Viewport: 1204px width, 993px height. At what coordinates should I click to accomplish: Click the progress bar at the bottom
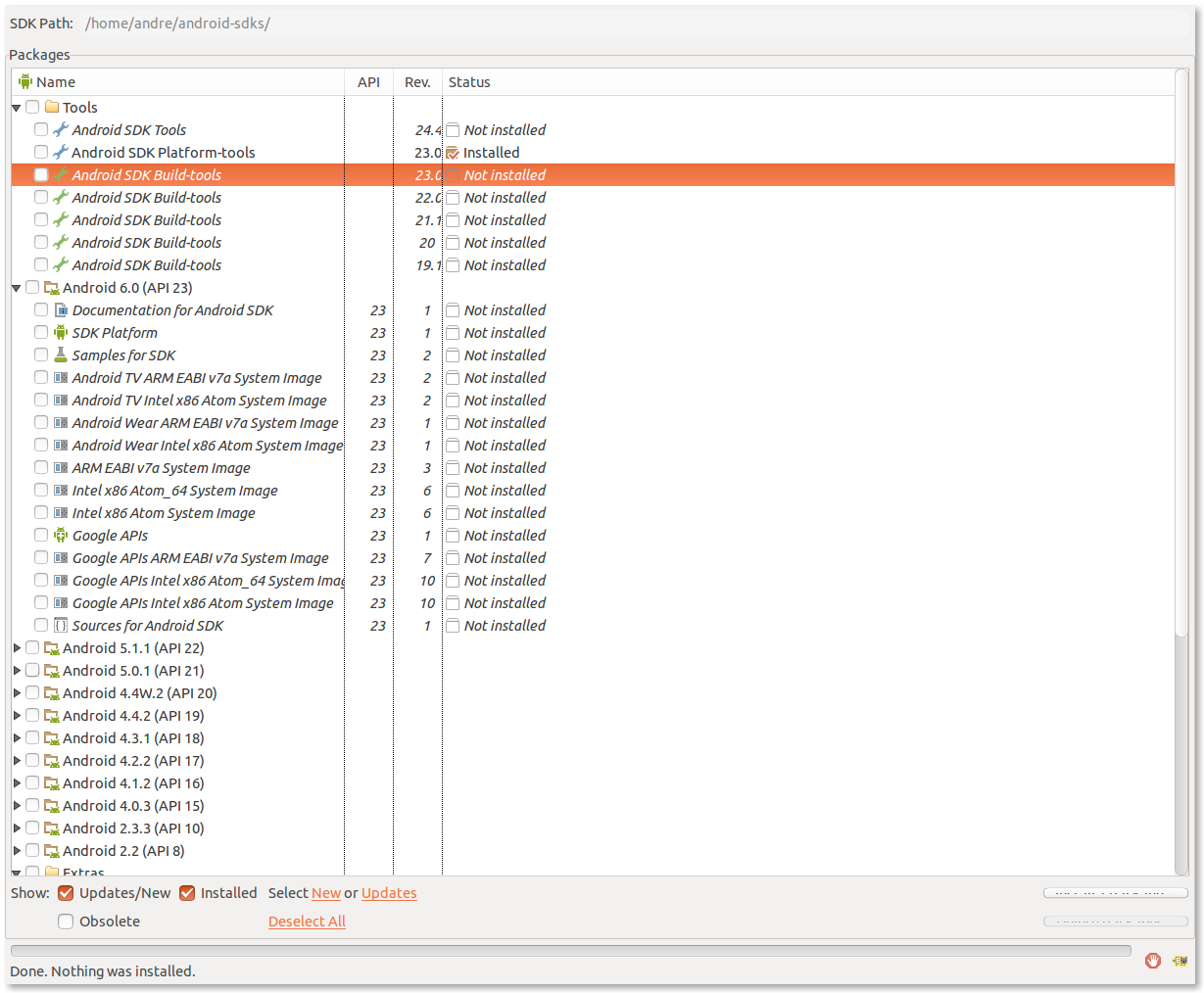coord(570,951)
